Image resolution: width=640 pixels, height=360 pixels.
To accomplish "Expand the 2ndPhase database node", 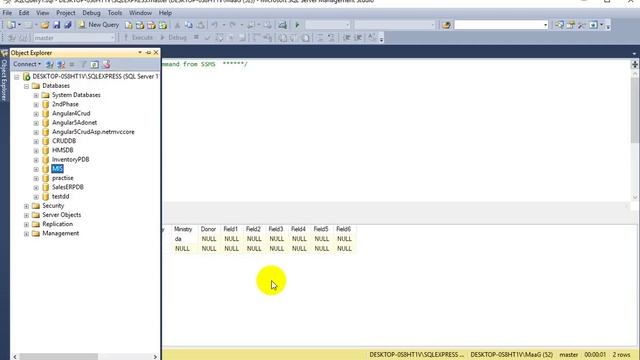I will tap(36, 104).
